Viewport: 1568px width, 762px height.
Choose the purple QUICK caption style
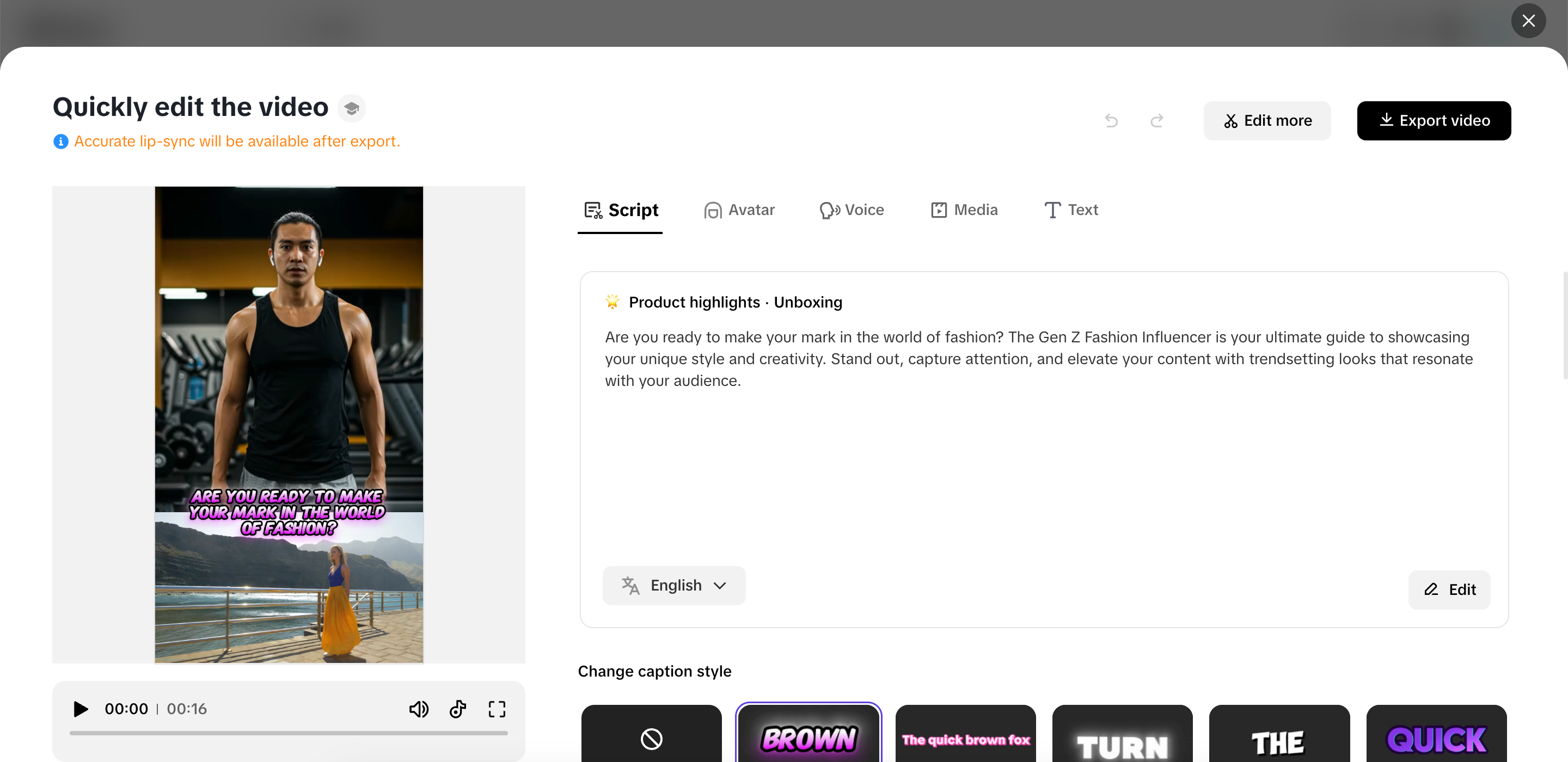point(1436,738)
